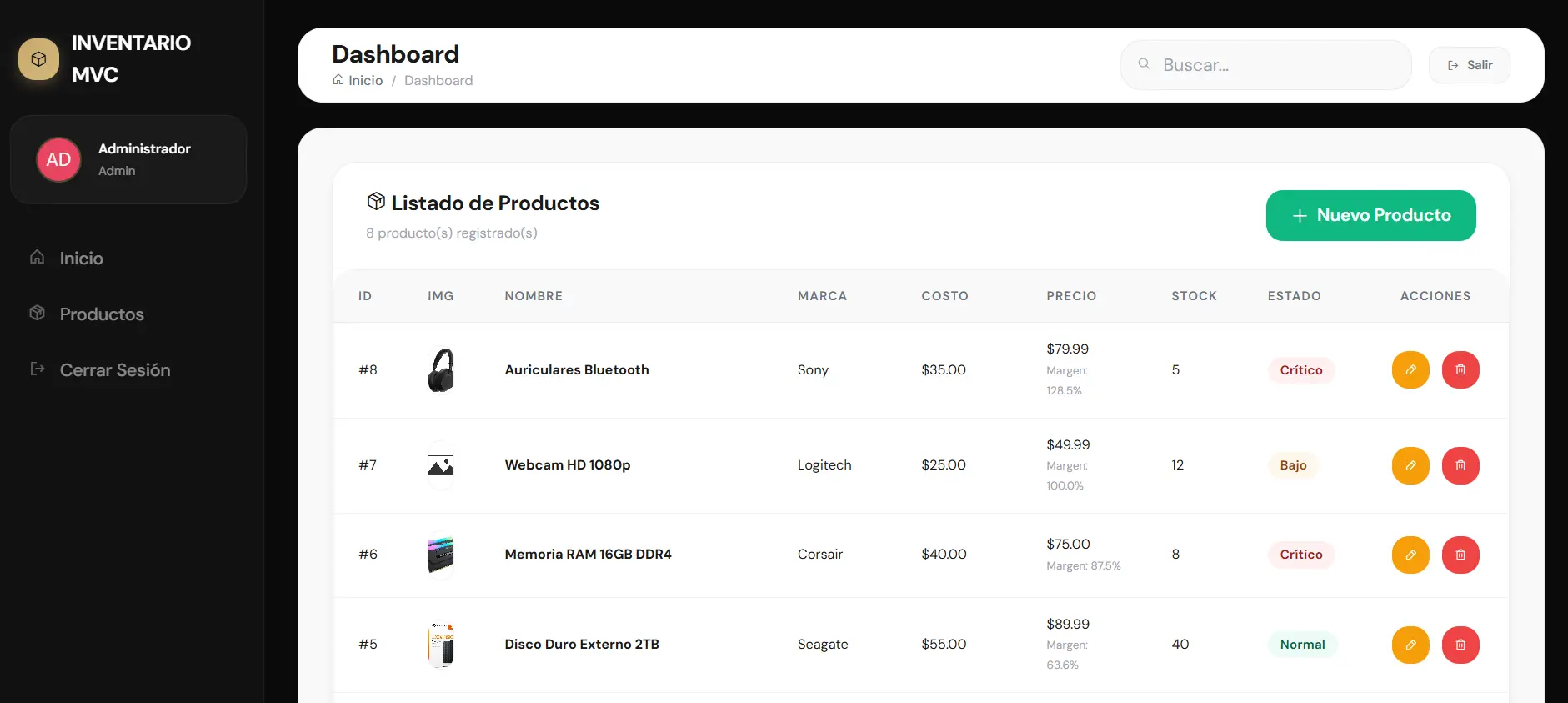Click the Nuevo Producto button
Image resolution: width=1568 pixels, height=703 pixels.
click(x=1371, y=215)
